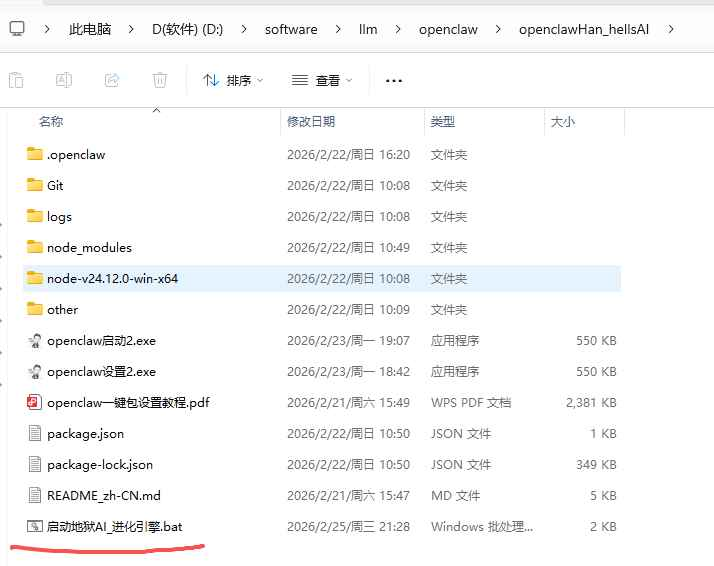Click the PDF icon of openclaw一键包设置教程.pdf
The height and width of the screenshot is (566, 714).
(35, 403)
